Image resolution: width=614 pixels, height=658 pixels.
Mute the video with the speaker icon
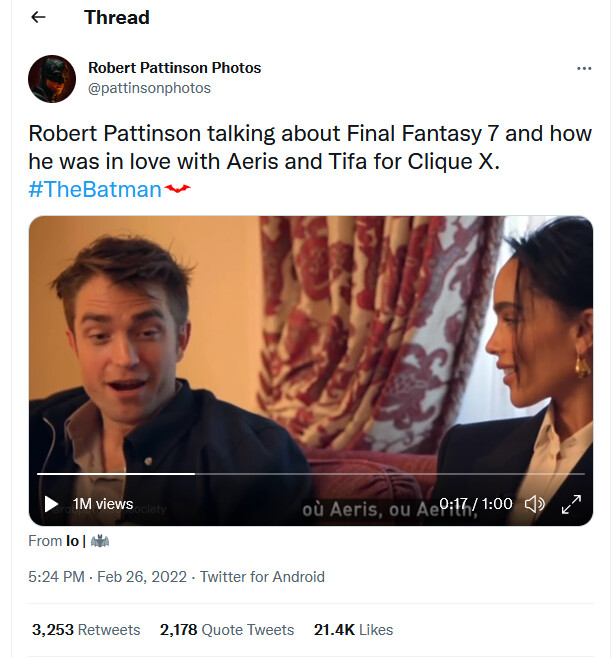point(535,504)
